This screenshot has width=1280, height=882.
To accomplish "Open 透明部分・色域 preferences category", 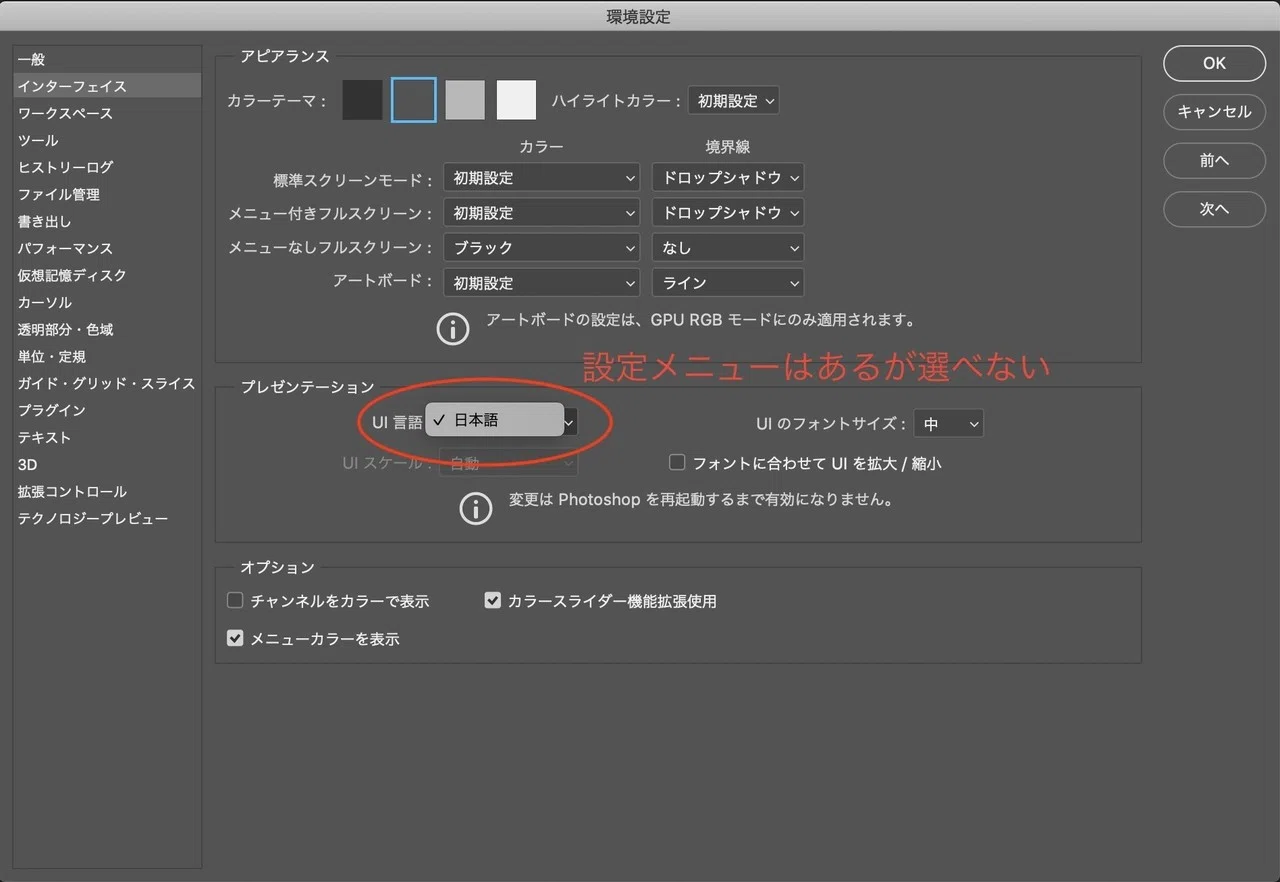I will coord(107,330).
